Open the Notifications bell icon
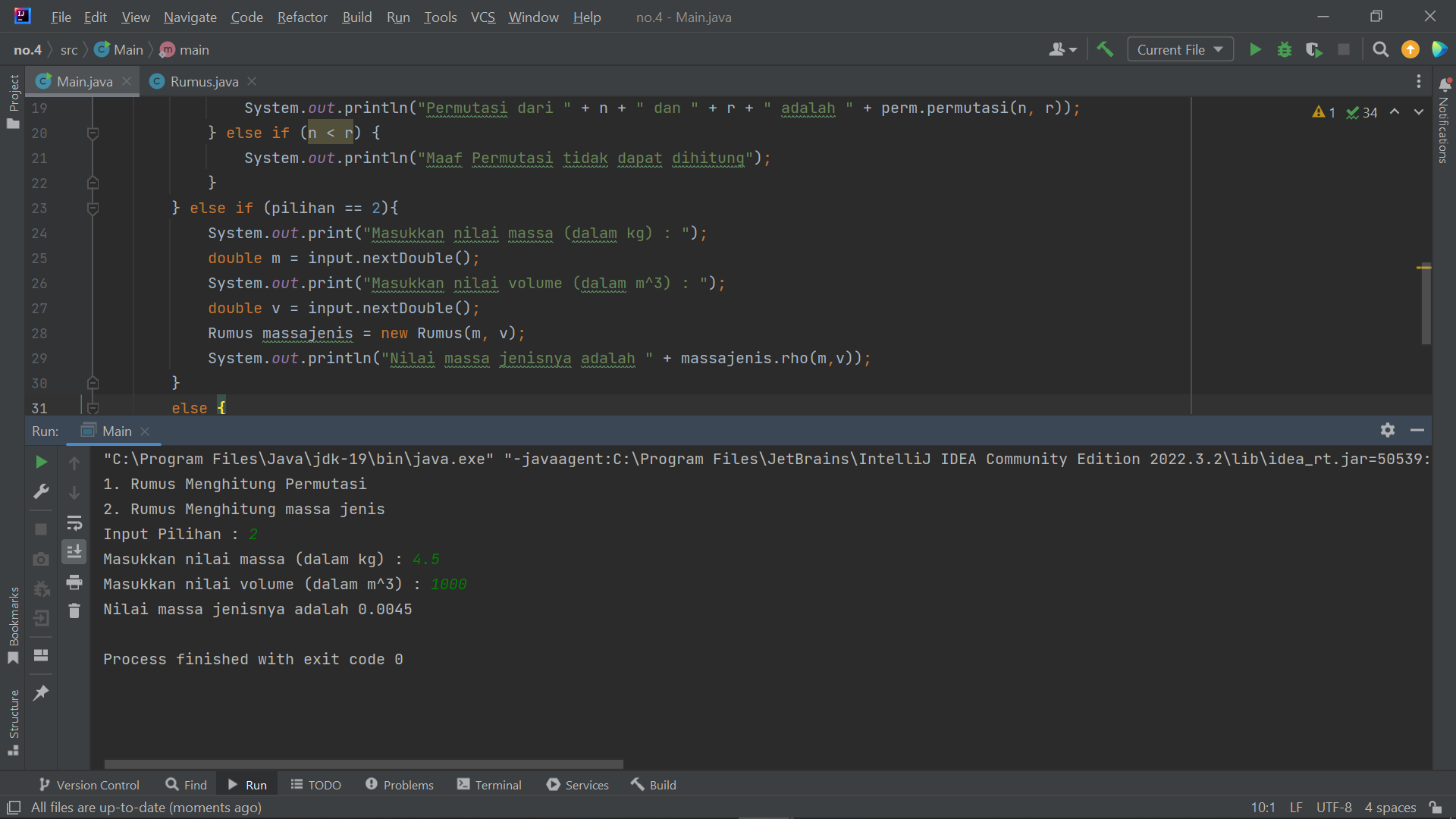The height and width of the screenshot is (819, 1456). [x=1445, y=83]
